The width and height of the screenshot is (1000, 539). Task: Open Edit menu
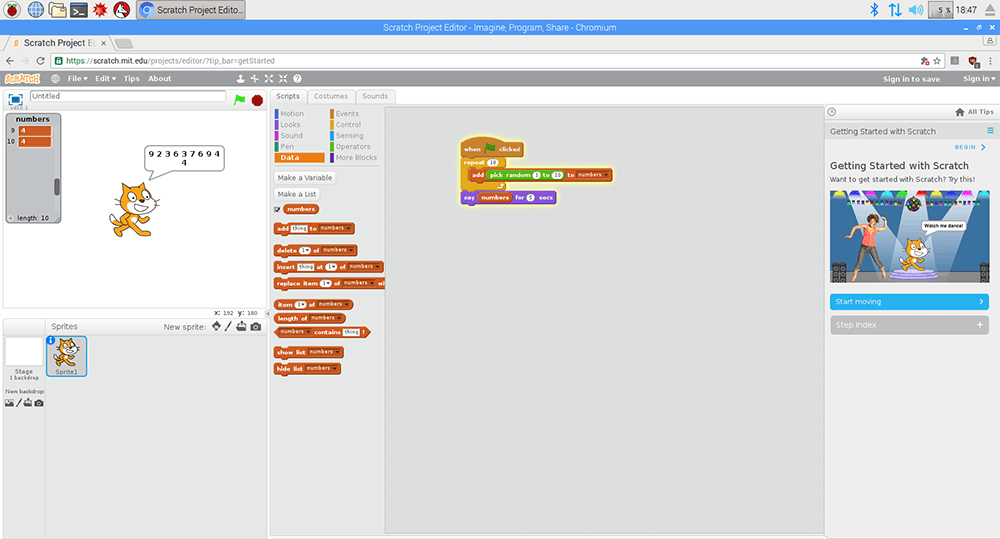[x=105, y=78]
